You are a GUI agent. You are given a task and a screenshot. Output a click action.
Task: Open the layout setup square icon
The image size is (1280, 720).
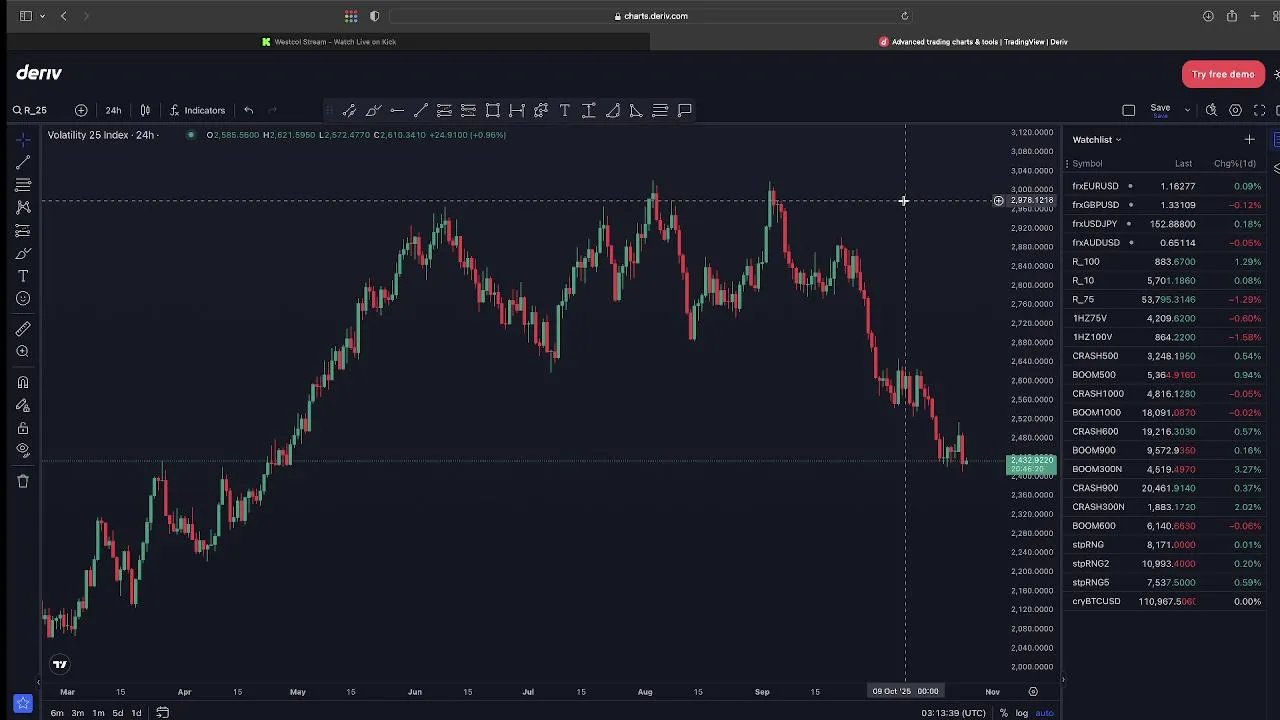click(x=1129, y=110)
